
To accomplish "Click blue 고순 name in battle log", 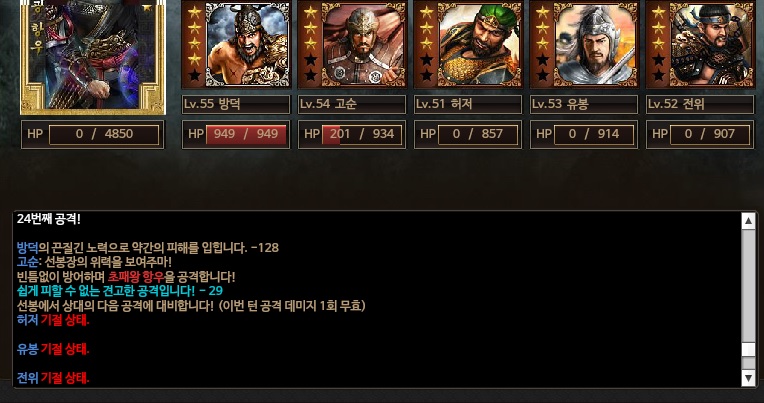I will 27,262.
